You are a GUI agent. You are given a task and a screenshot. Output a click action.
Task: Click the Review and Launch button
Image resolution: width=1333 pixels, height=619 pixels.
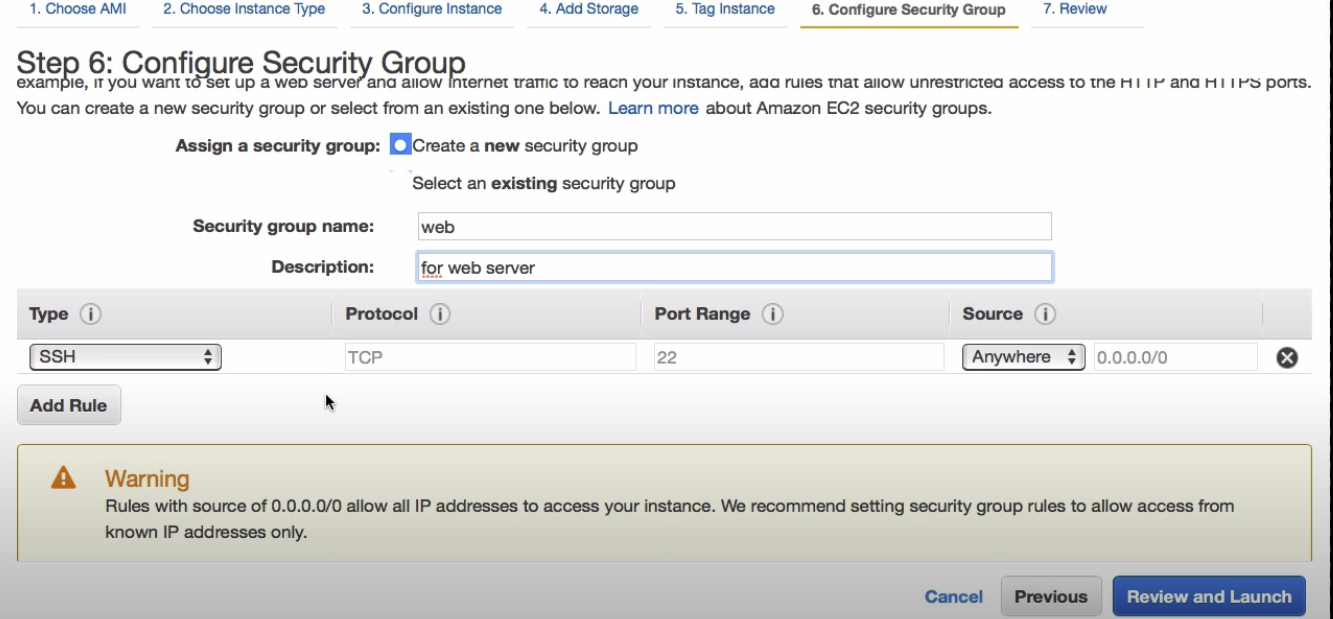point(1209,596)
